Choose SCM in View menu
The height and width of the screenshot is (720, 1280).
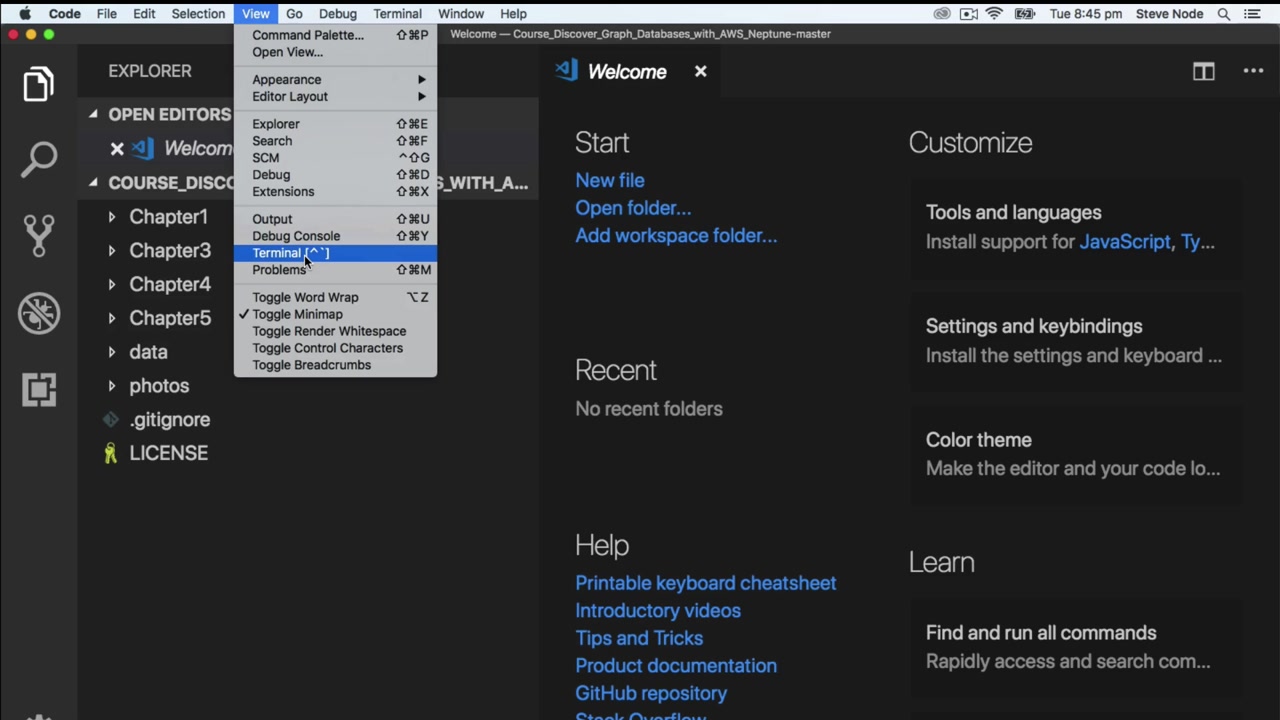click(335, 158)
